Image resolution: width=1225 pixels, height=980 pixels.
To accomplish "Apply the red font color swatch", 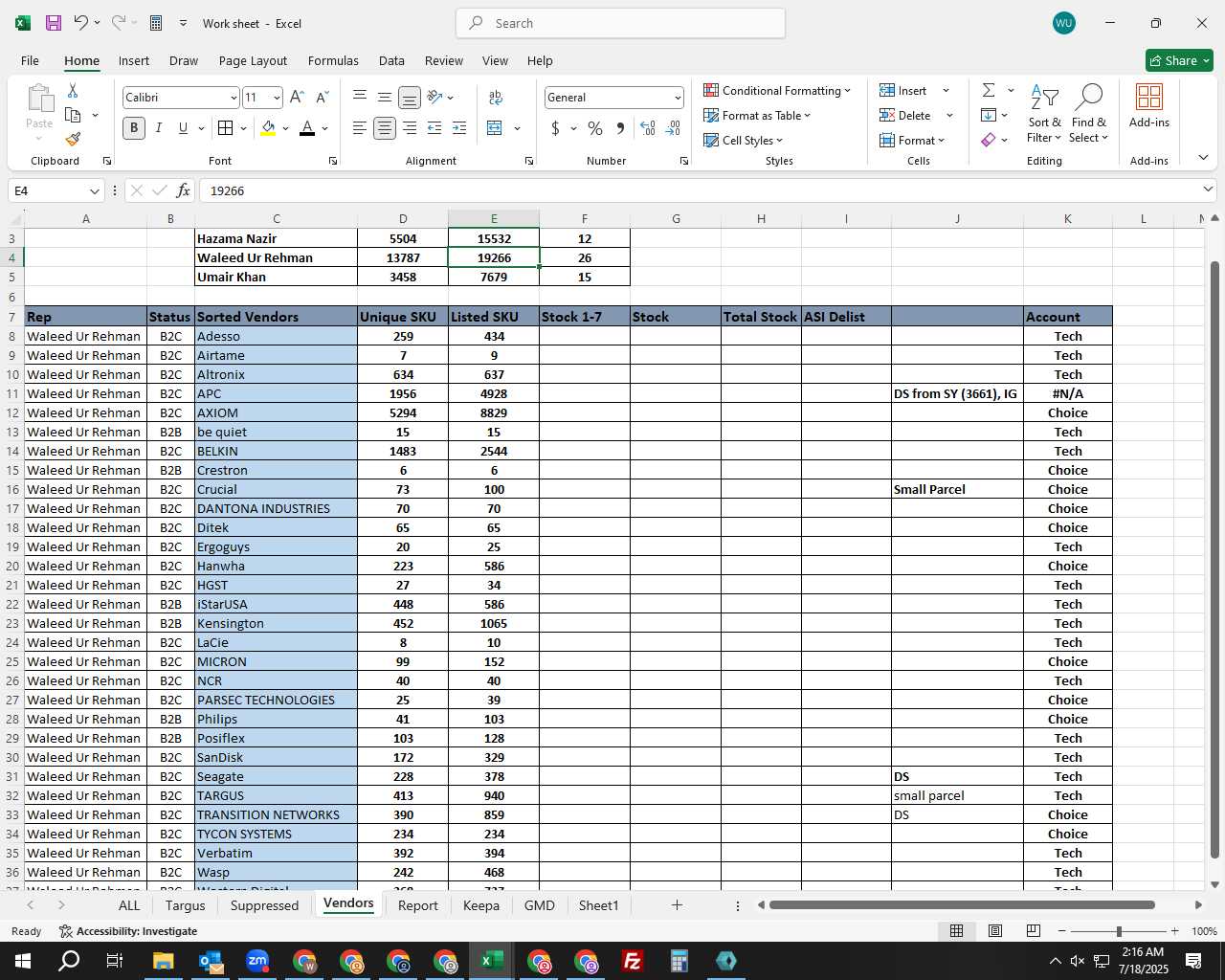I will pyautogui.click(x=307, y=128).
